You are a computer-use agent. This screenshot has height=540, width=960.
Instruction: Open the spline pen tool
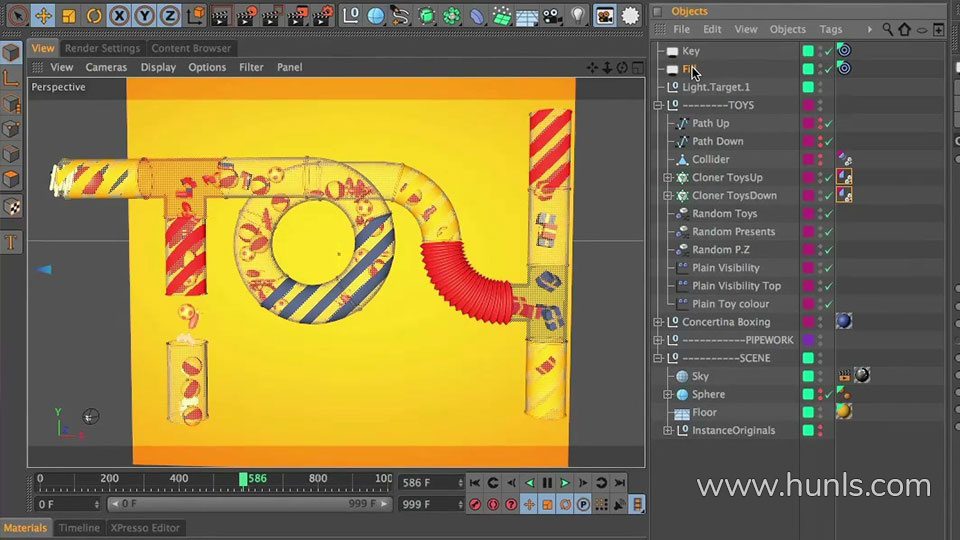401,15
